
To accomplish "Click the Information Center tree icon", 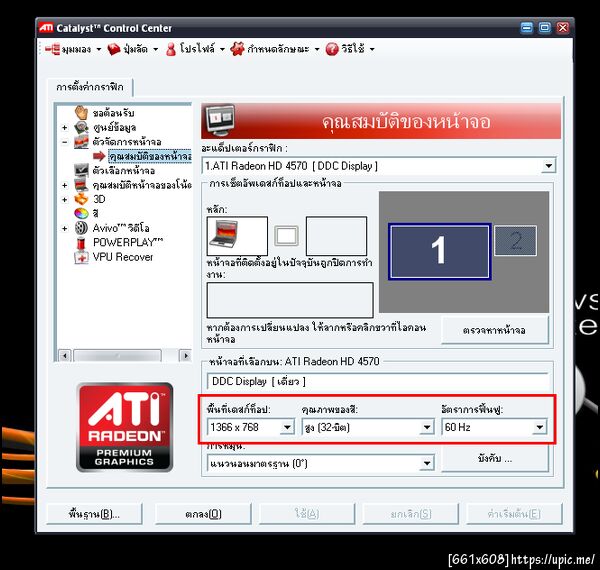I will pos(81,127).
